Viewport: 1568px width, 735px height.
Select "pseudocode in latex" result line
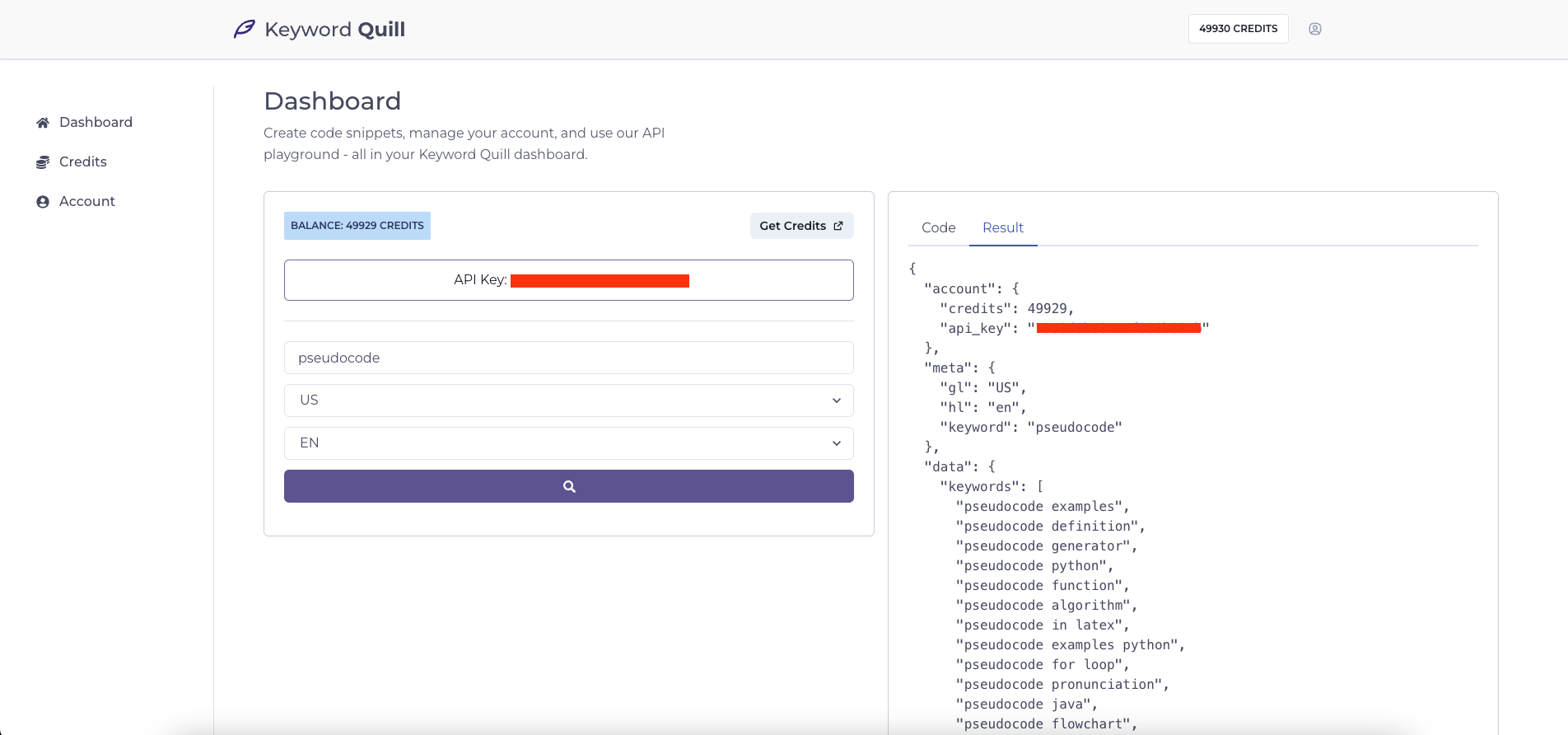click(x=1043, y=625)
